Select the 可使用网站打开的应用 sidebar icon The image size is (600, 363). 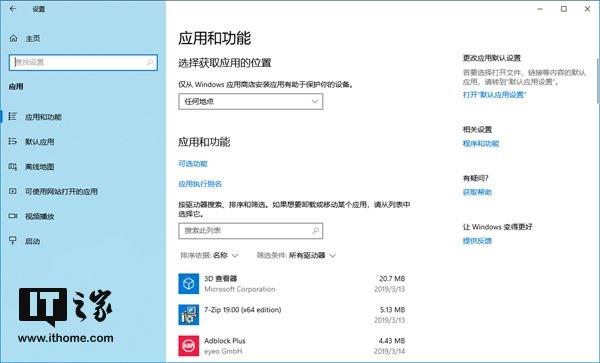point(13,191)
